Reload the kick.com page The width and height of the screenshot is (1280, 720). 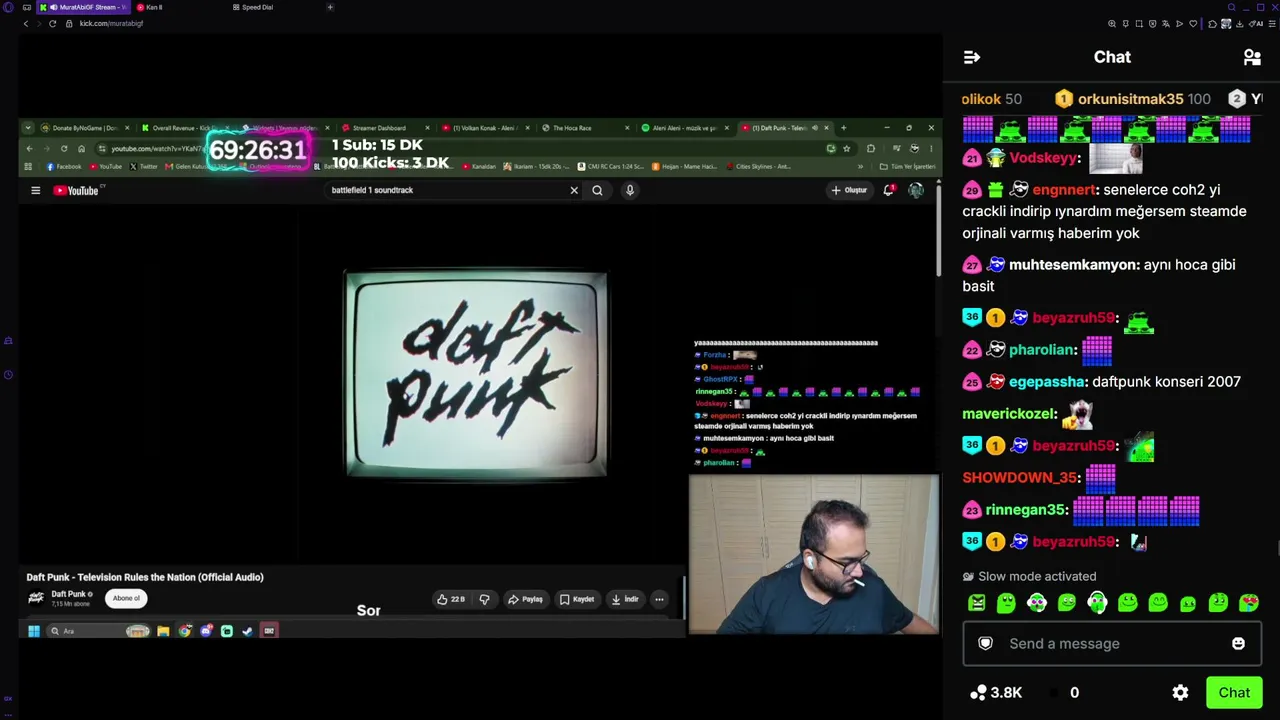52,23
